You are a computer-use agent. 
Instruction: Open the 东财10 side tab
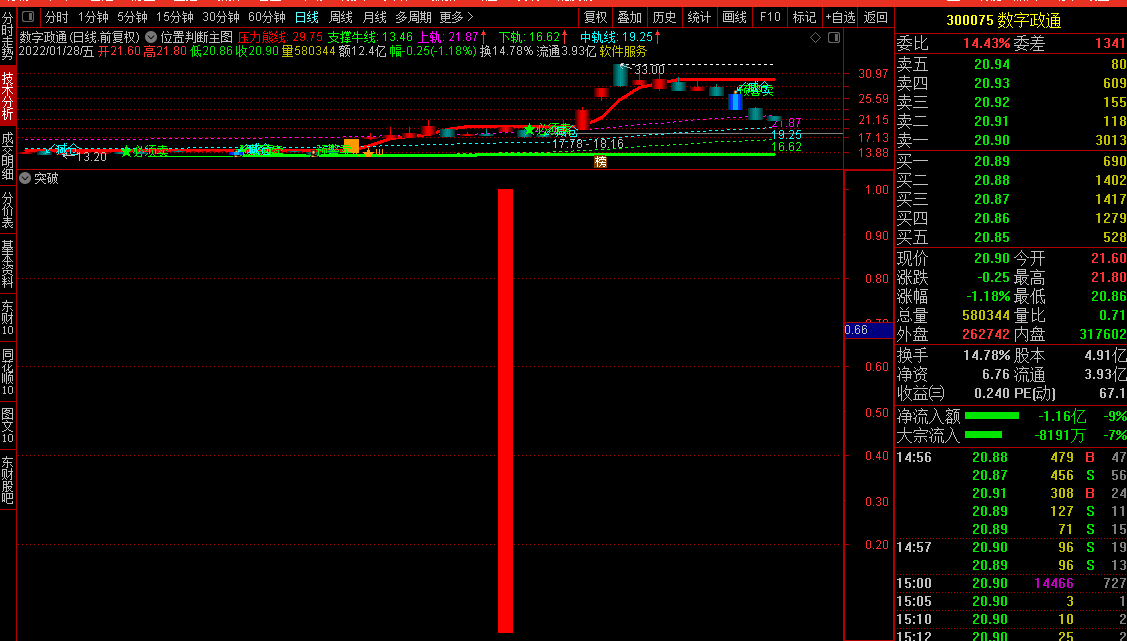tap(8, 318)
